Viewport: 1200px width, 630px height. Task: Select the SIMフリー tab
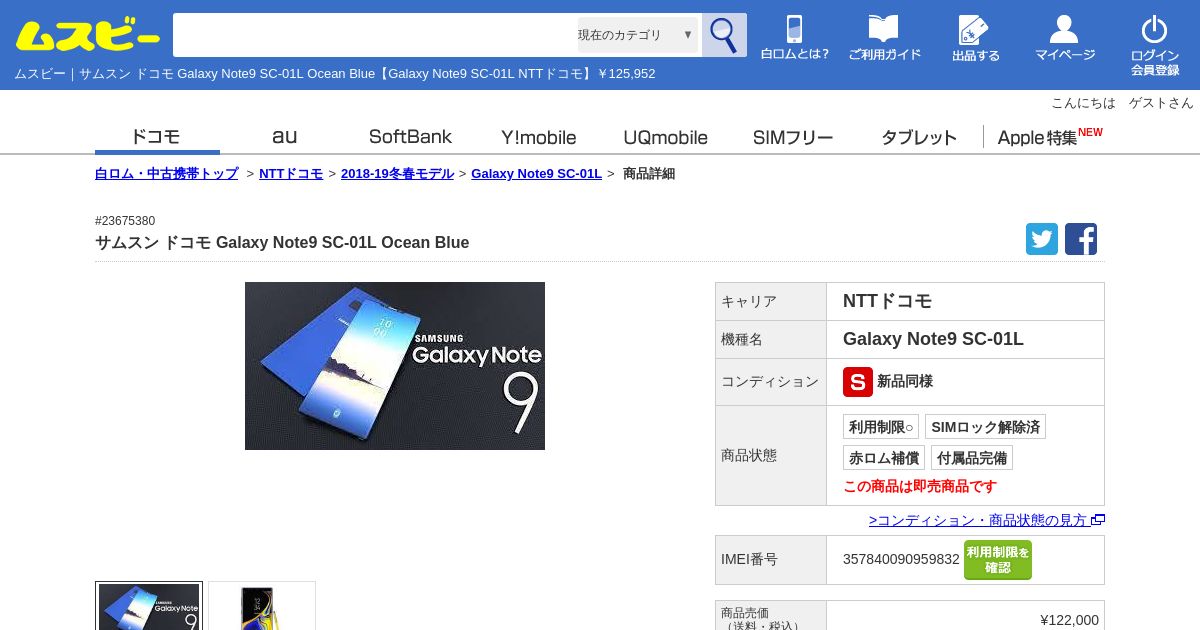[793, 137]
